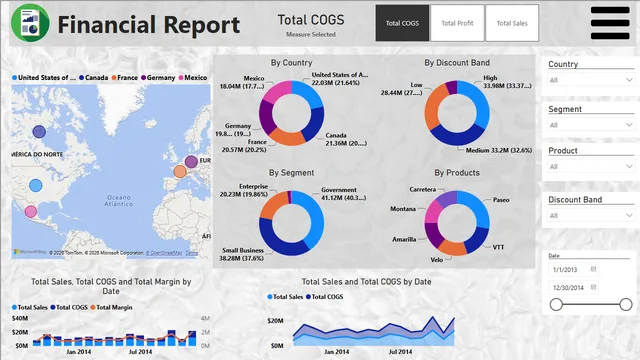The height and width of the screenshot is (360, 640).
Task: Click the Montana product label
Action: 403,209
